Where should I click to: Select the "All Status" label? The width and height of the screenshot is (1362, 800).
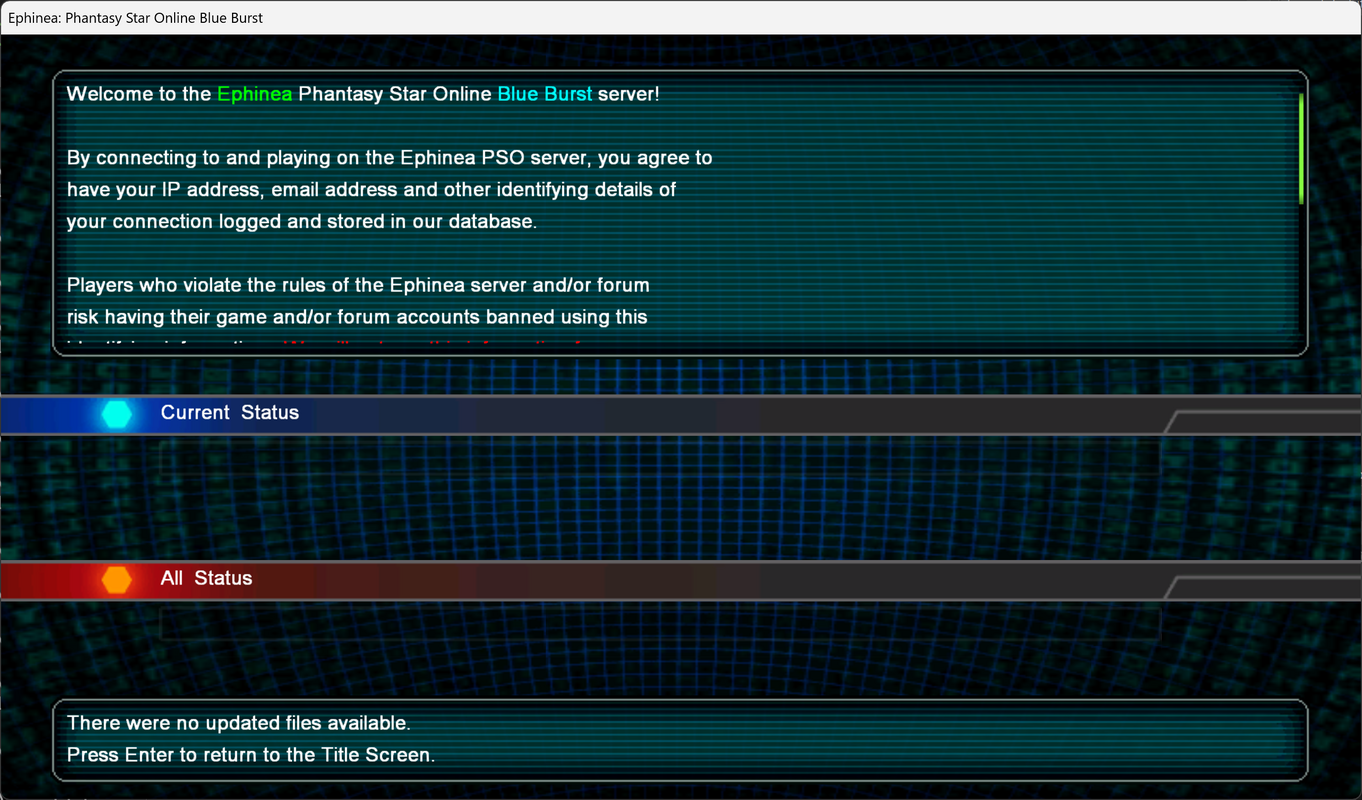click(206, 579)
